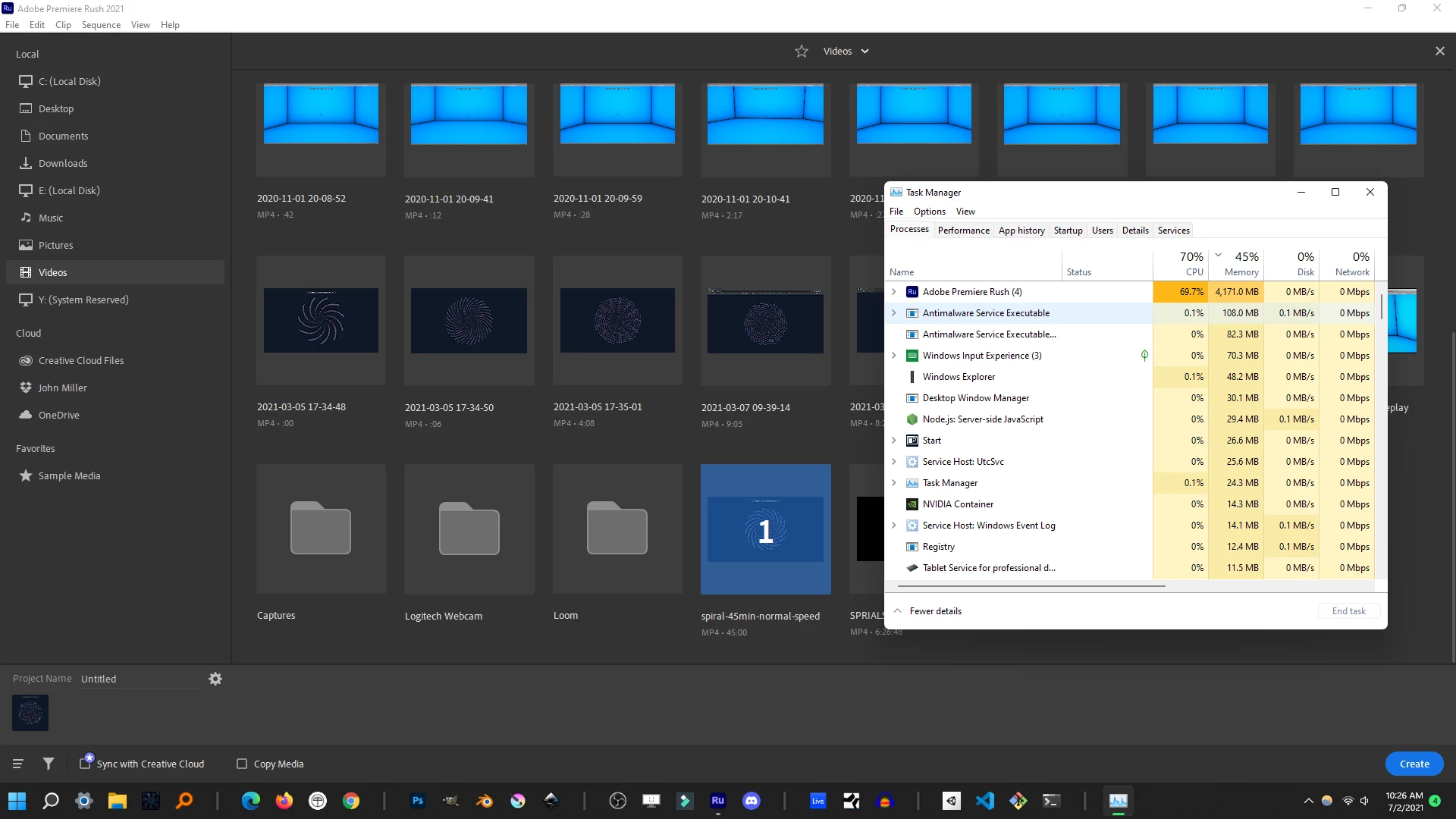Expand Windows Input Experience process group
This screenshot has height=819, width=1456.
[894, 356]
